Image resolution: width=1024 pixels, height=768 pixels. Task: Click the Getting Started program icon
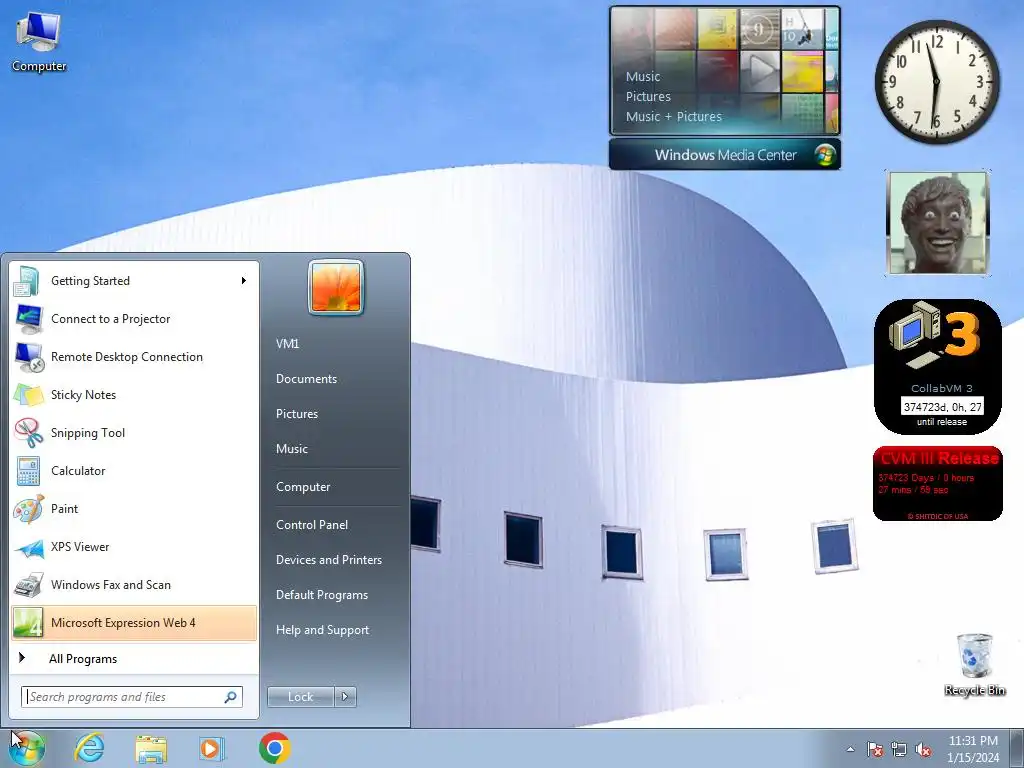coord(29,281)
